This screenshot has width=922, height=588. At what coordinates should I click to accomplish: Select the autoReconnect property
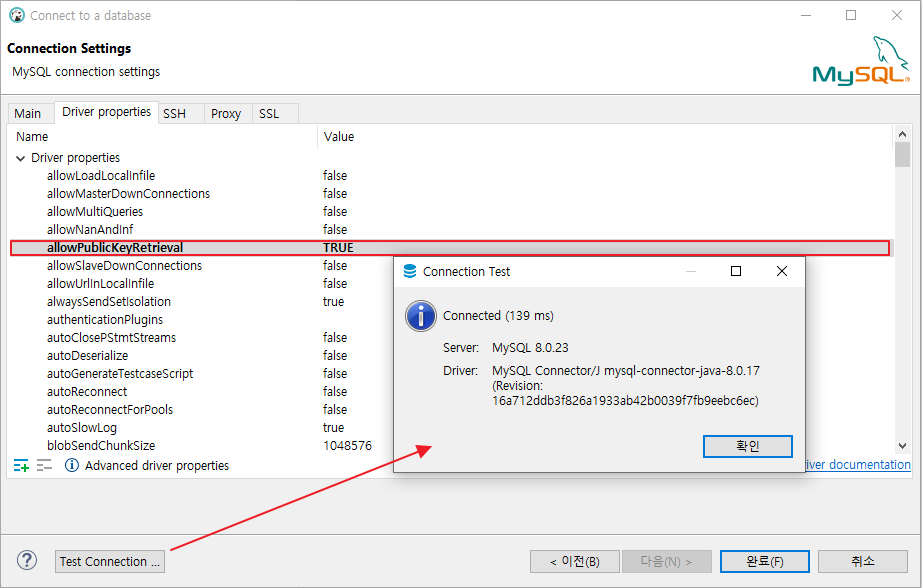pyautogui.click(x=87, y=392)
